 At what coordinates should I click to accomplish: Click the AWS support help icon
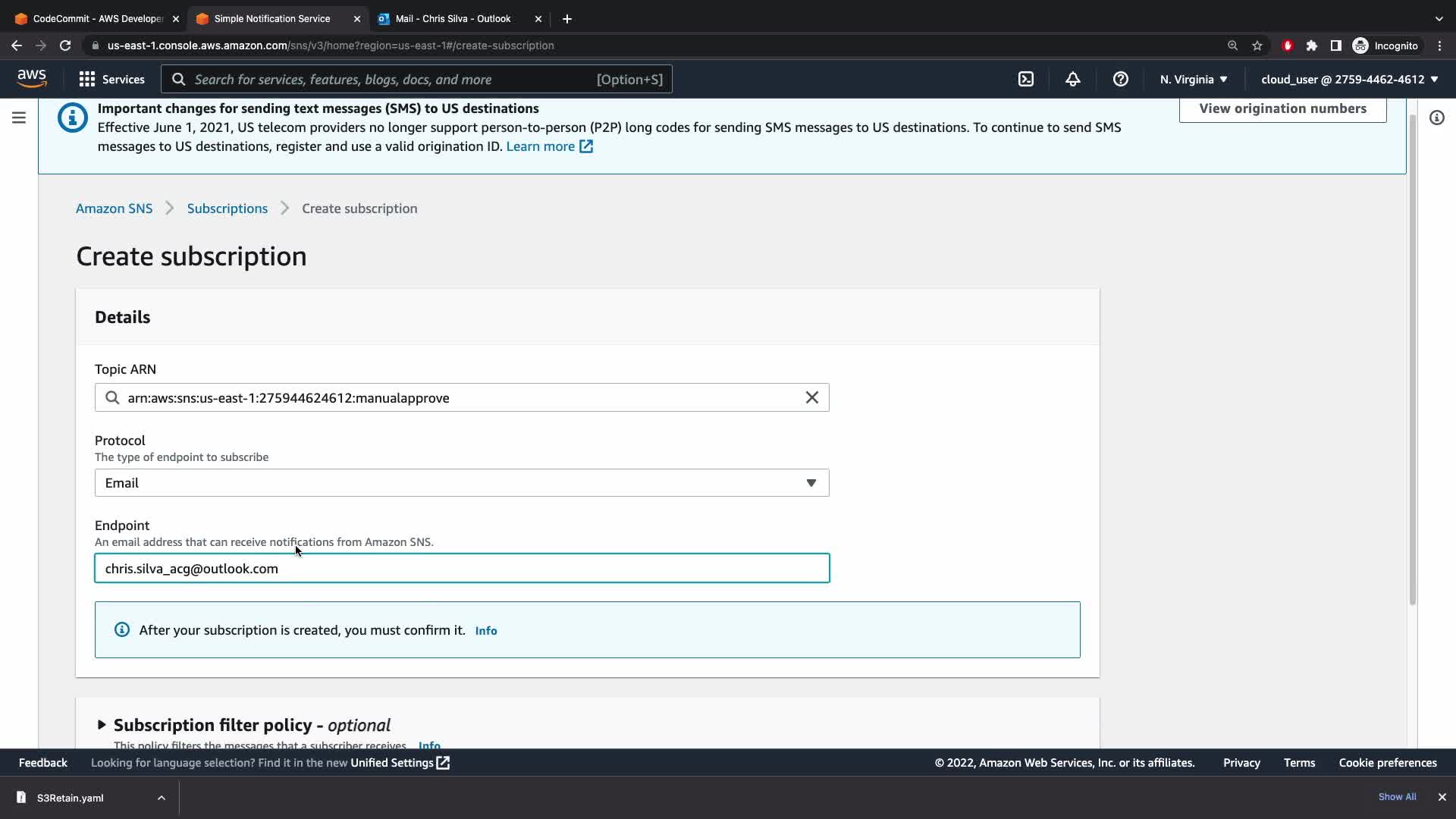tap(1120, 79)
